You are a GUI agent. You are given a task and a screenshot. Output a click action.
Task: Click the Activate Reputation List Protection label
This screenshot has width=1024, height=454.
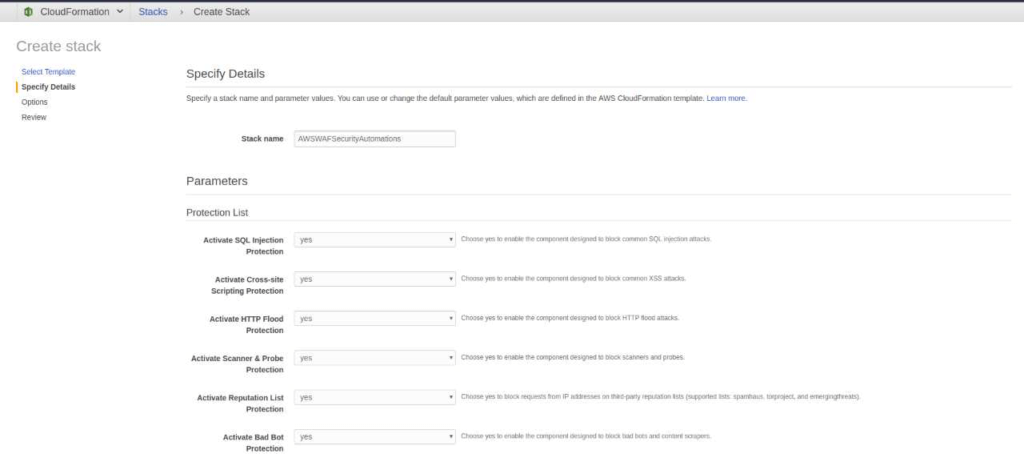pos(240,403)
